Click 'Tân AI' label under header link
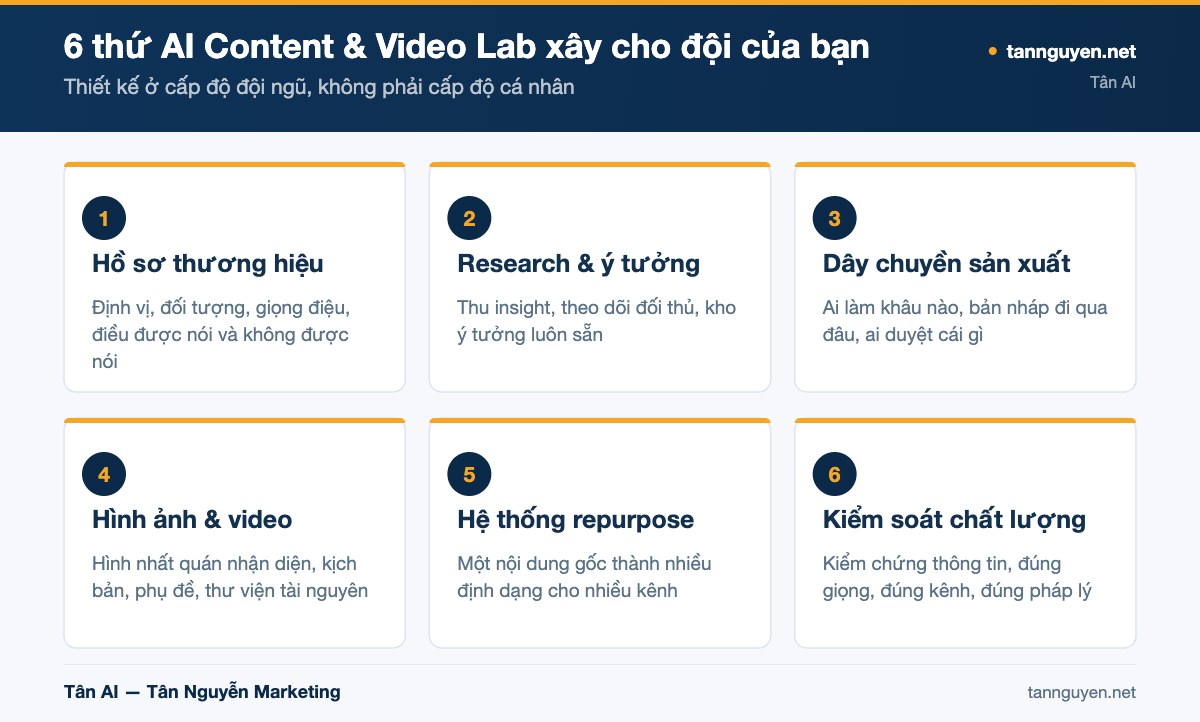 pyautogui.click(x=1113, y=82)
